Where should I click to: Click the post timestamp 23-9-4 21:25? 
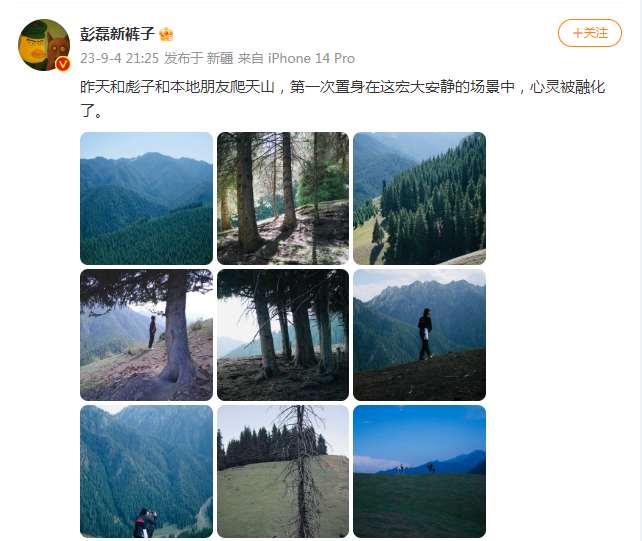(x=119, y=58)
